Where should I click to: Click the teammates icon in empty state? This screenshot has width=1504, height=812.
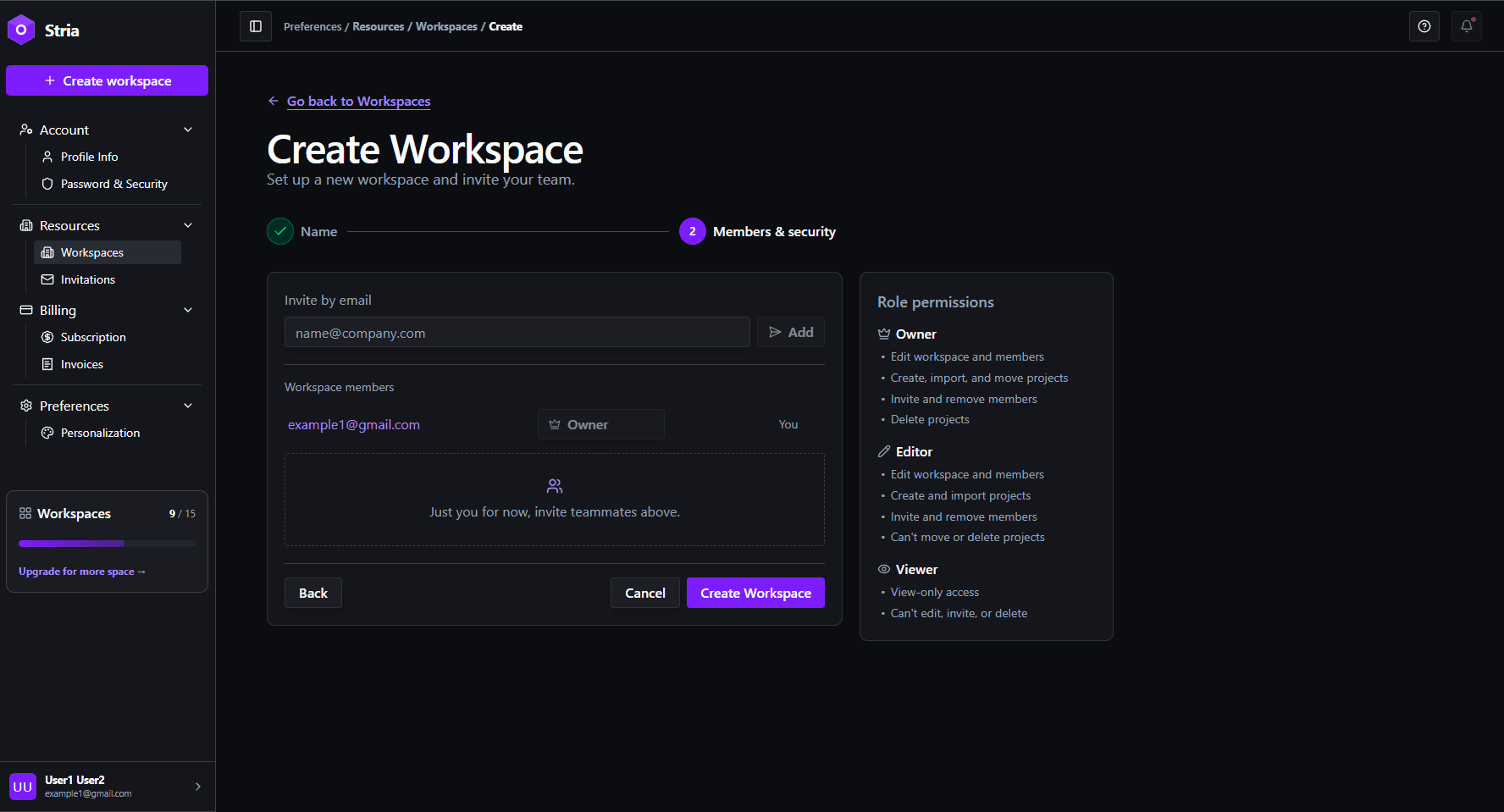tap(555, 486)
